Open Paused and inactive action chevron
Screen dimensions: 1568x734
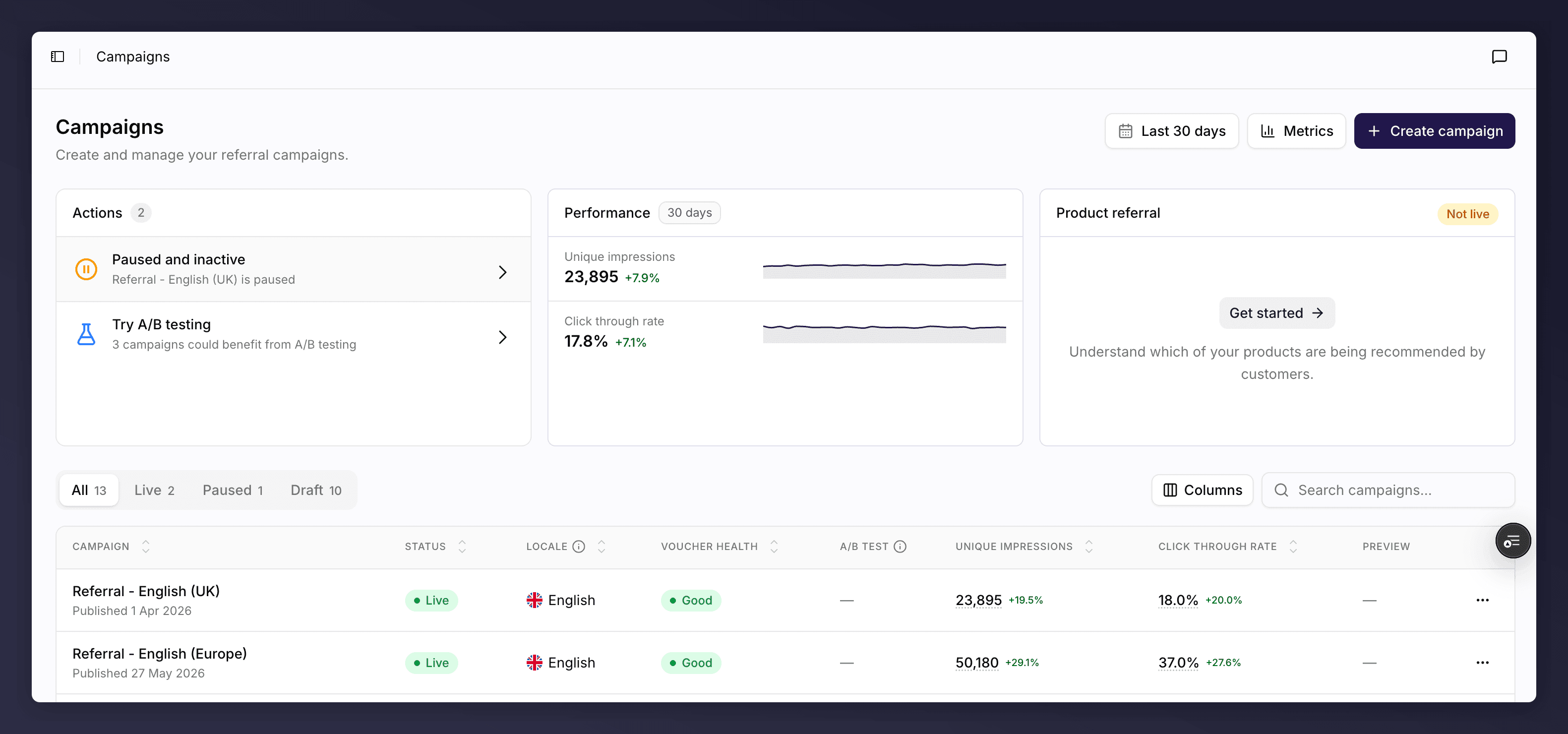(x=503, y=272)
